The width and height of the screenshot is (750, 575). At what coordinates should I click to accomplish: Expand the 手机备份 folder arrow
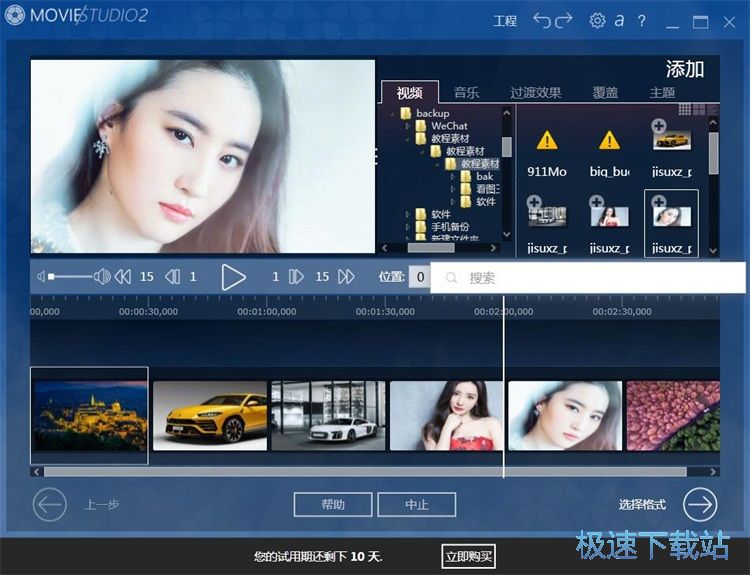(408, 227)
